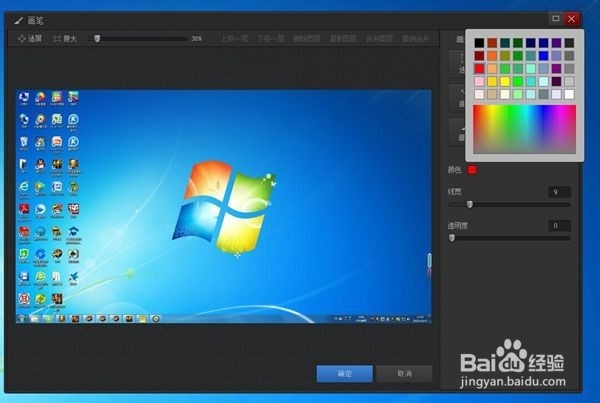Select the rust brown swatch beside black
Image resolution: width=600 pixels, height=403 pixels.
[x=492, y=43]
